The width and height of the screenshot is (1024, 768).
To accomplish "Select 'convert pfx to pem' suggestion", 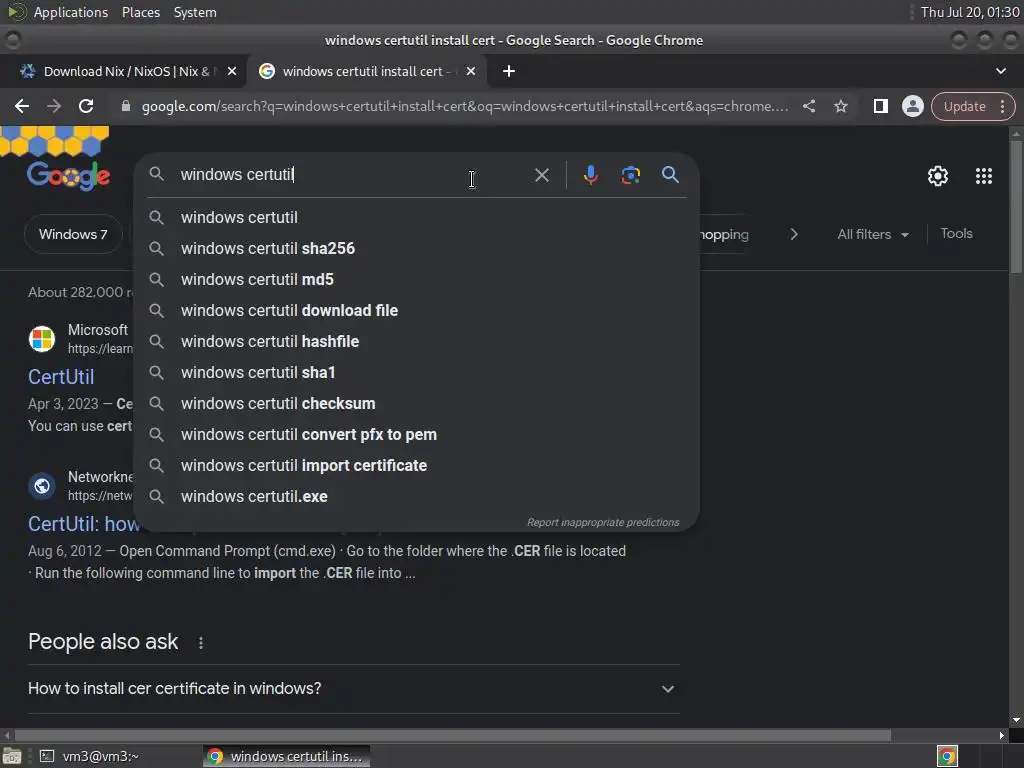I will pos(417,435).
